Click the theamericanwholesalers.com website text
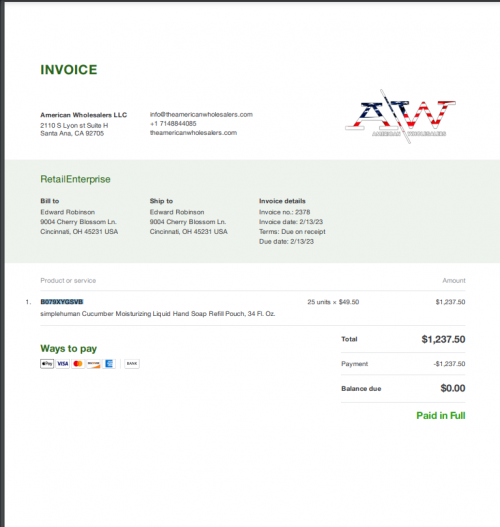The height and width of the screenshot is (527, 500). tap(193, 133)
